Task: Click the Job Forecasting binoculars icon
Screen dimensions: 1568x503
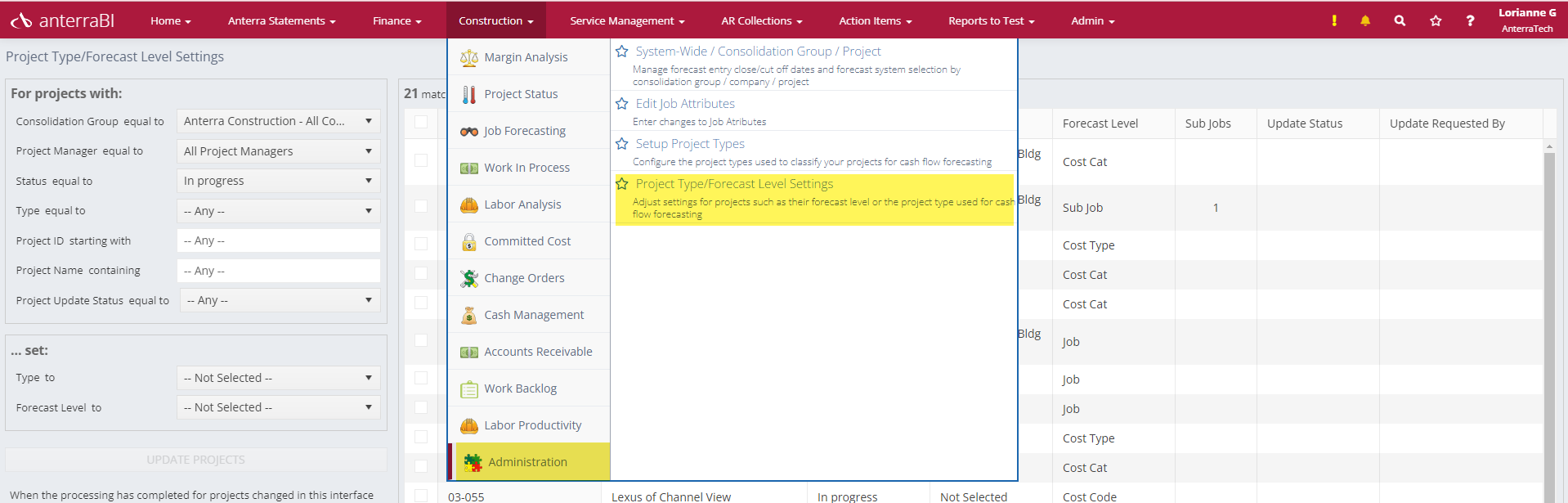Action: 469,131
